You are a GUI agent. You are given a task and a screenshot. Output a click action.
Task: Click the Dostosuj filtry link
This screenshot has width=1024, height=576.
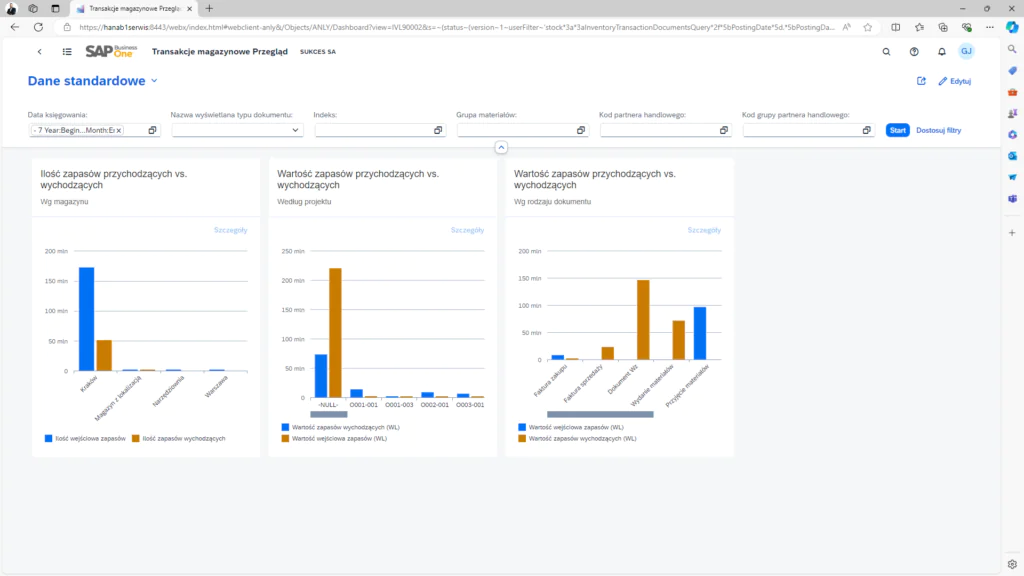pyautogui.click(x=938, y=130)
